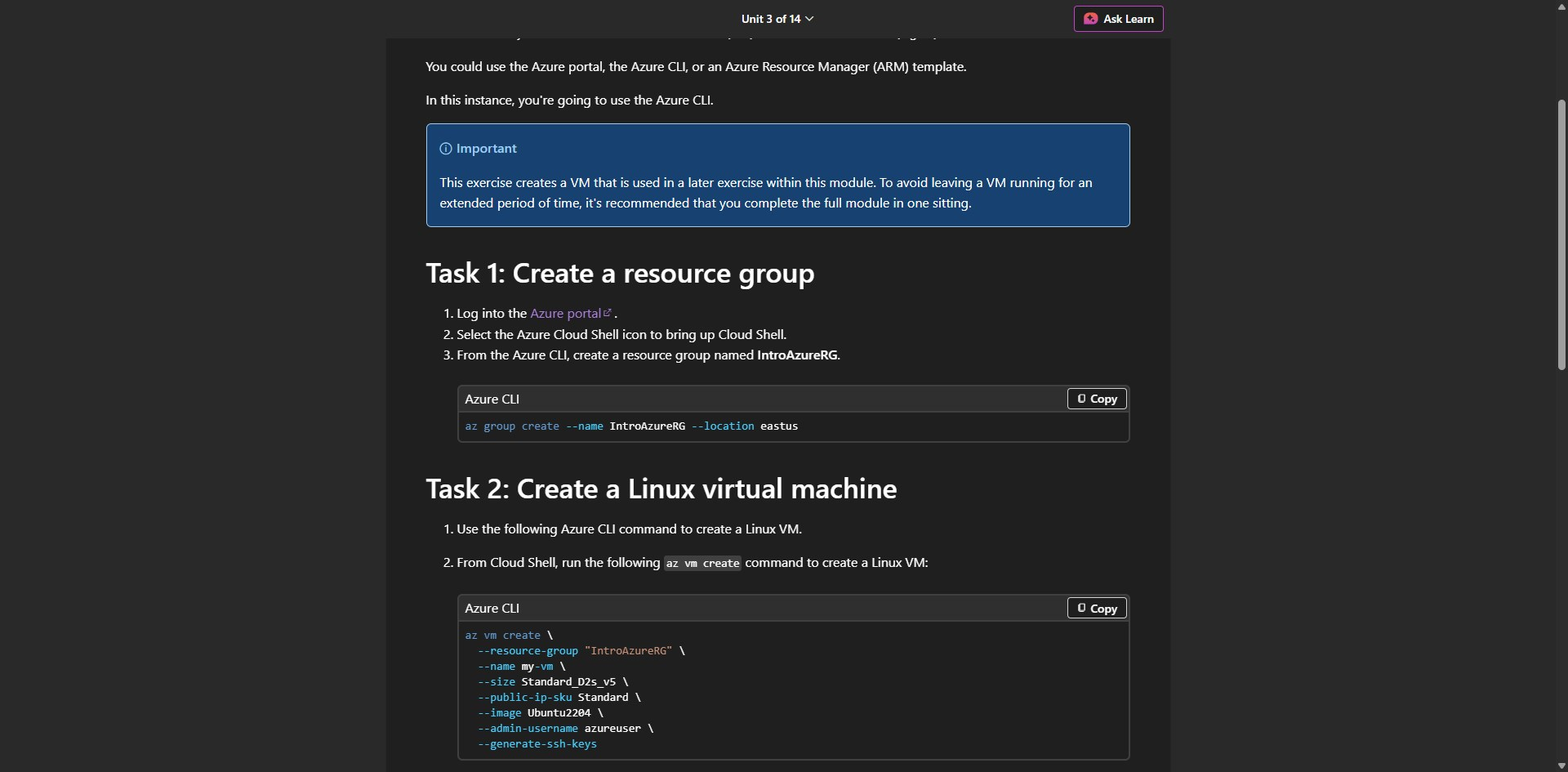1568x772 pixels.
Task: Select the Azure CLI label on second code block
Action: pyautogui.click(x=492, y=608)
